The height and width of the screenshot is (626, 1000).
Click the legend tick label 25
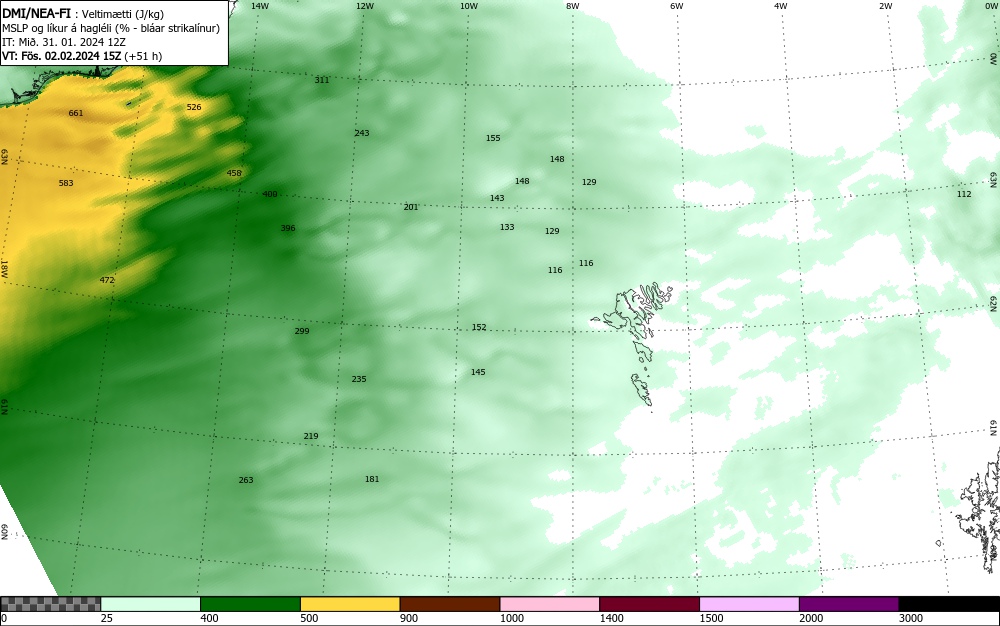(107, 618)
